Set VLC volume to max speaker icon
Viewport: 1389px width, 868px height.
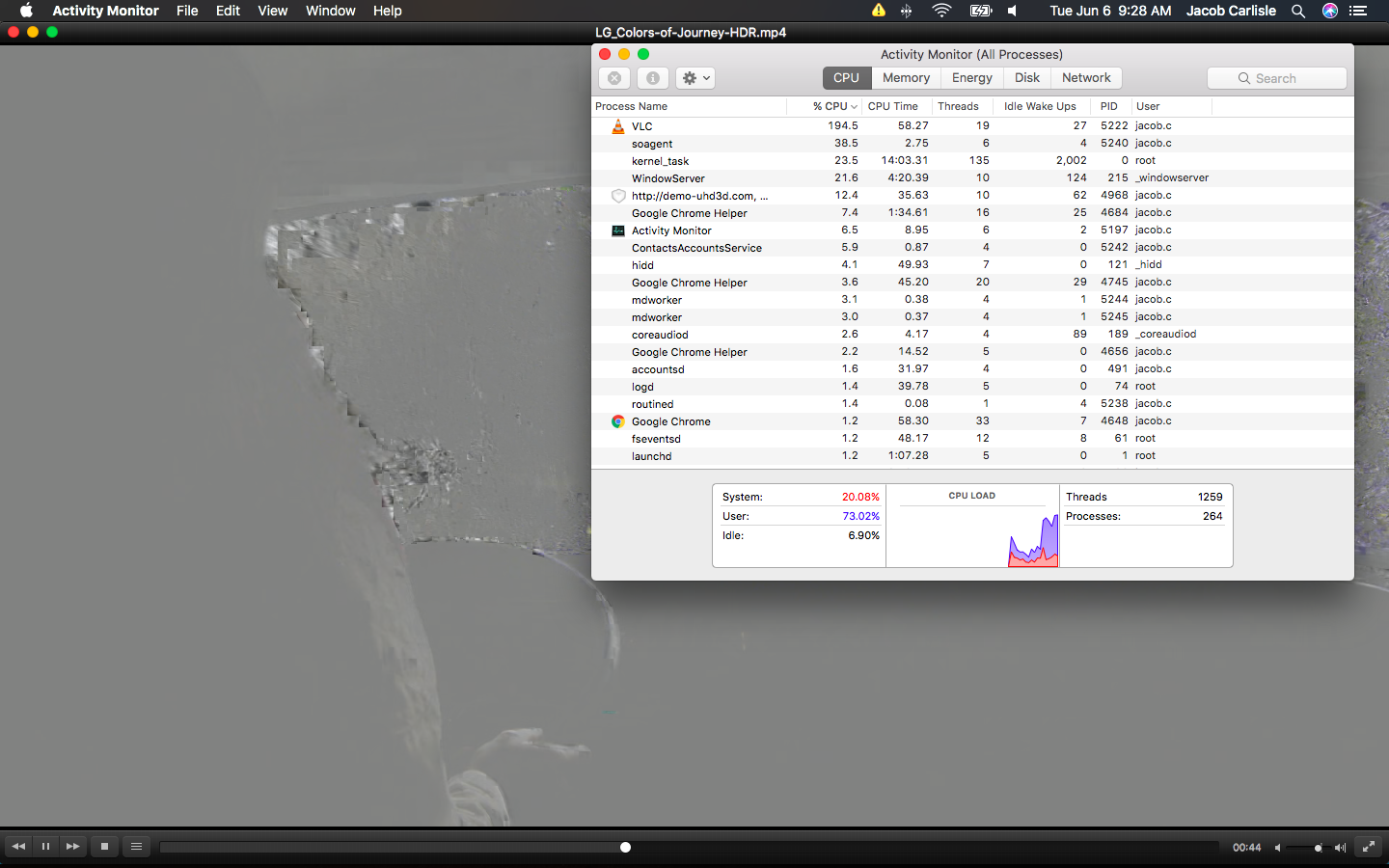coord(1340,848)
